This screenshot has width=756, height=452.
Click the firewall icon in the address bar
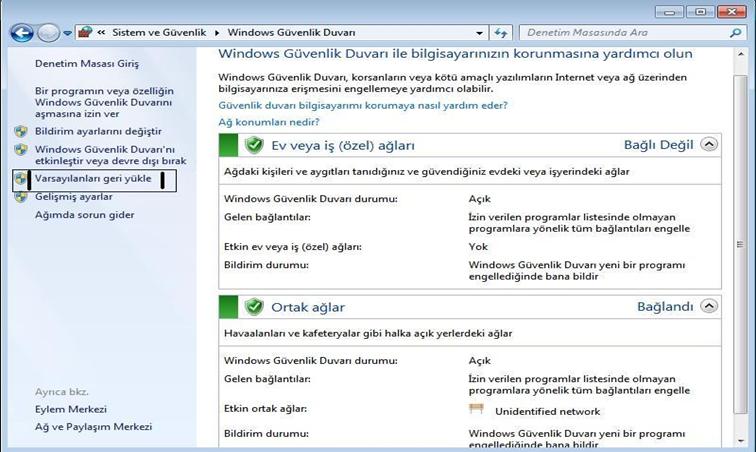point(85,32)
